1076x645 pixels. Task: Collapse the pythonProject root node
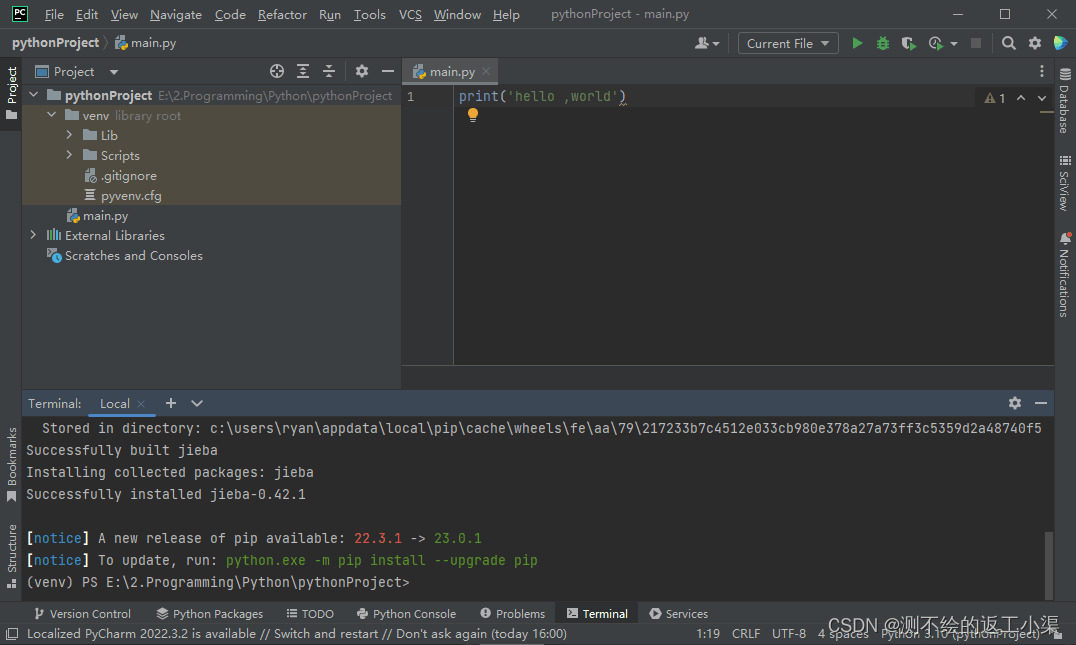[34, 95]
